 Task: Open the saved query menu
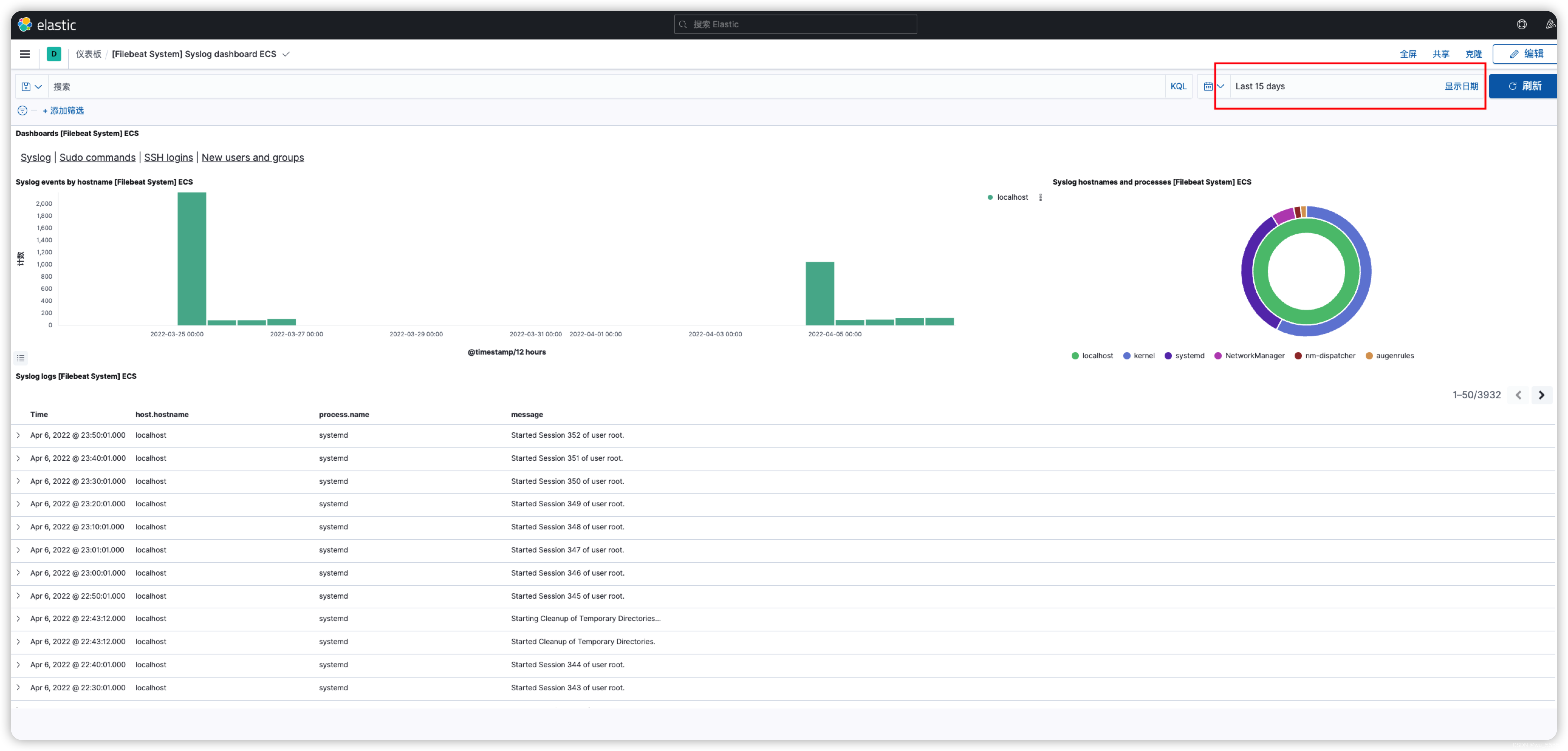pyautogui.click(x=31, y=87)
